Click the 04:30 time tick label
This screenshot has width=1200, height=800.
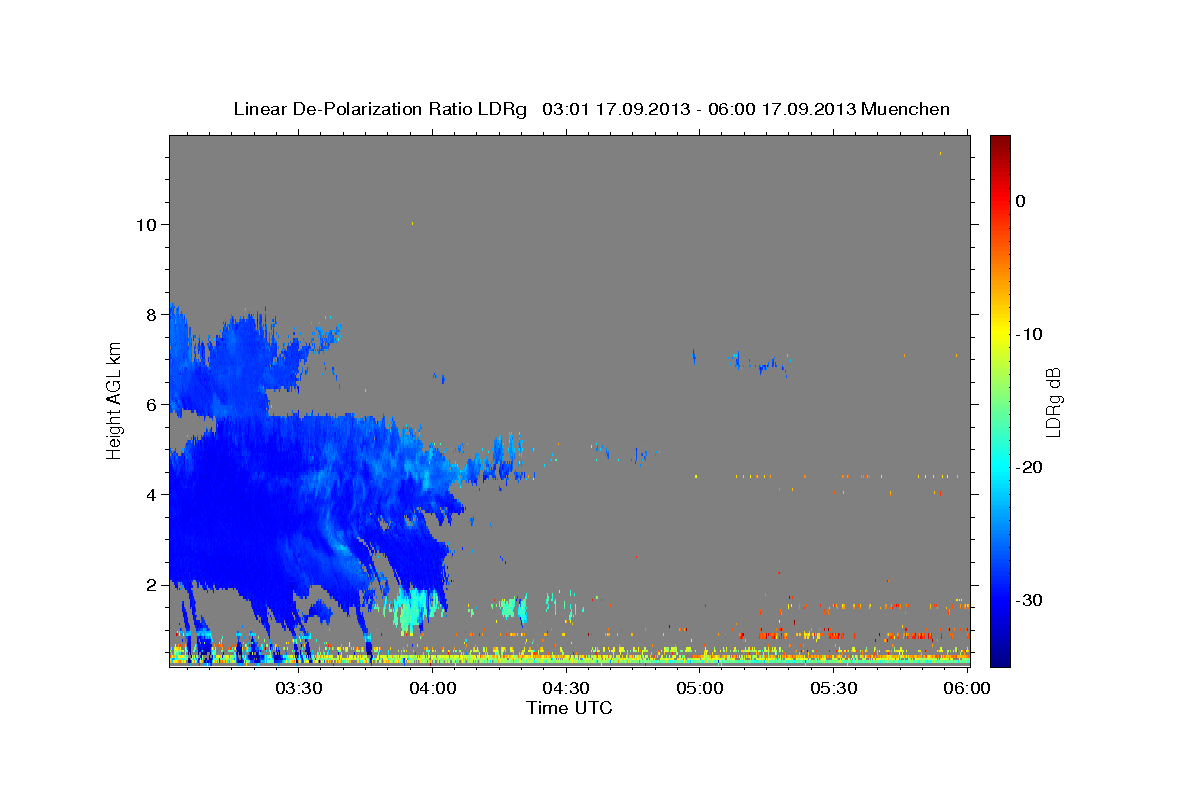click(566, 688)
